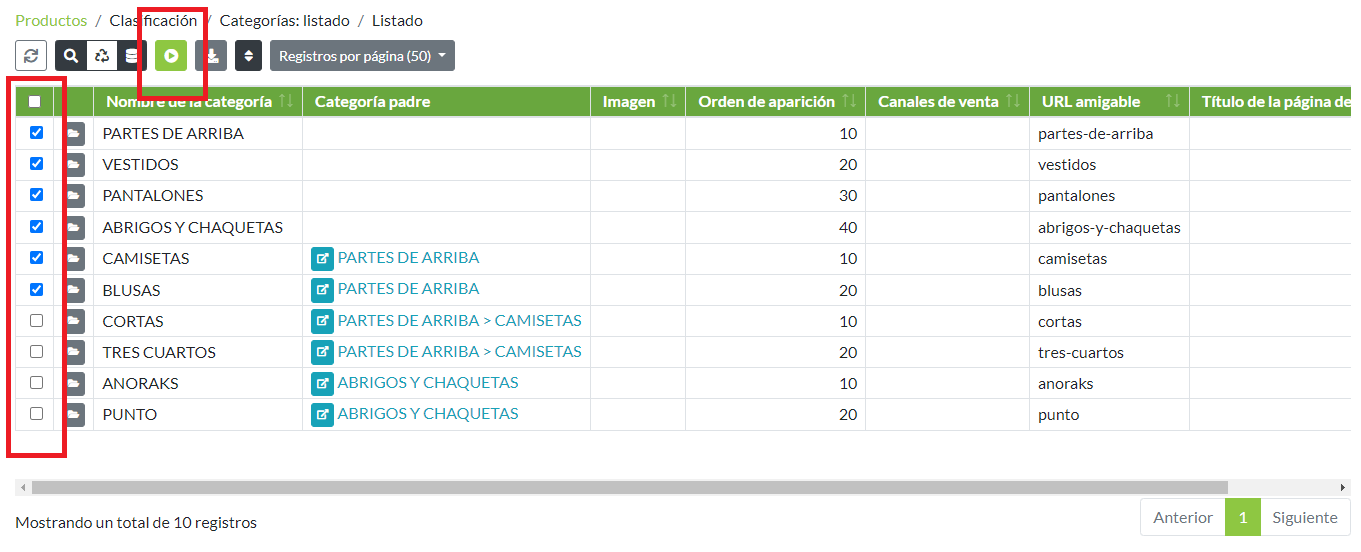
Task: Sort by Imagen column
Action: 638,101
